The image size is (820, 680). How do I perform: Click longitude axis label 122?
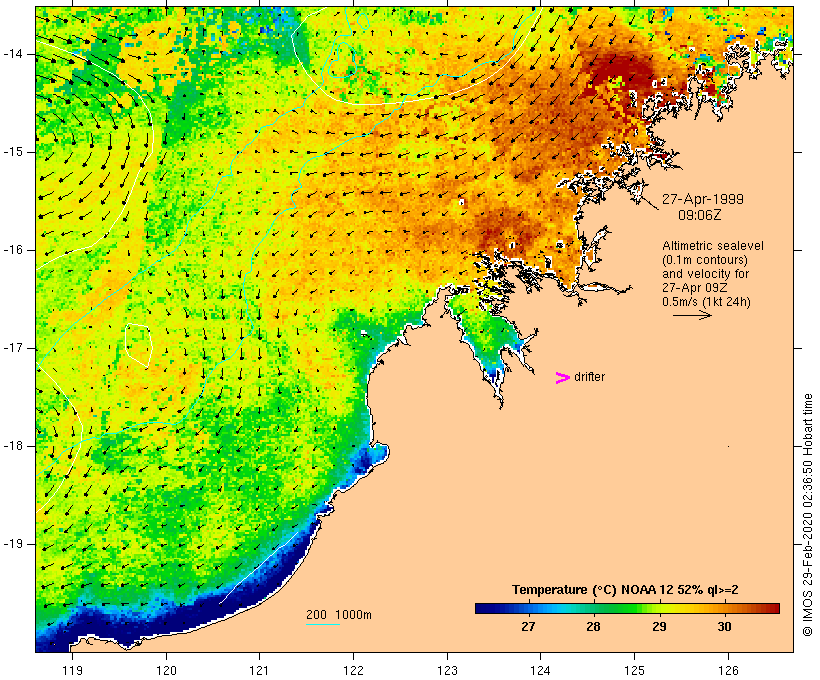[x=354, y=670]
